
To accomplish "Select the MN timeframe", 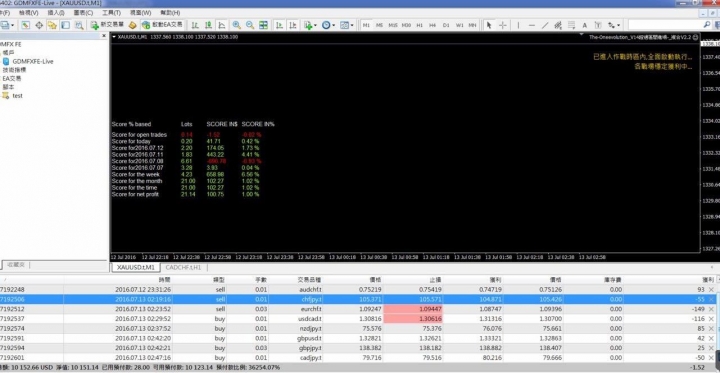I will [472, 25].
